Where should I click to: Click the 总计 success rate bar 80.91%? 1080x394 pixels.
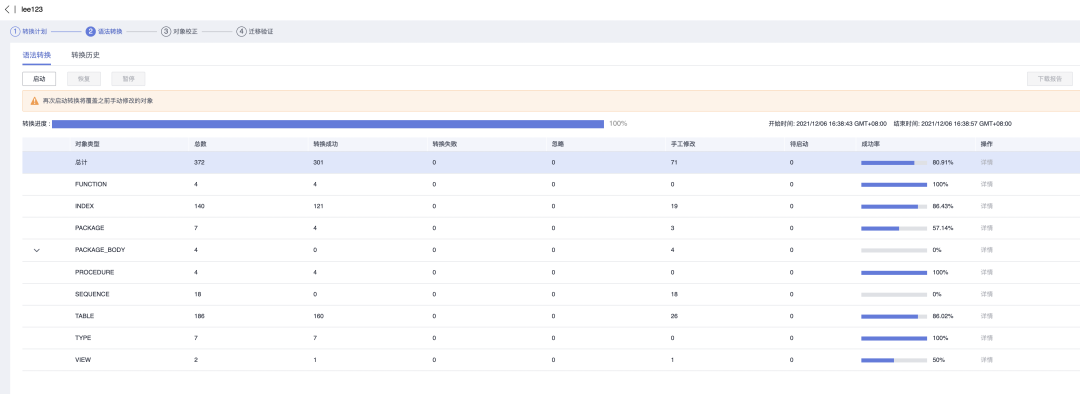click(x=894, y=163)
